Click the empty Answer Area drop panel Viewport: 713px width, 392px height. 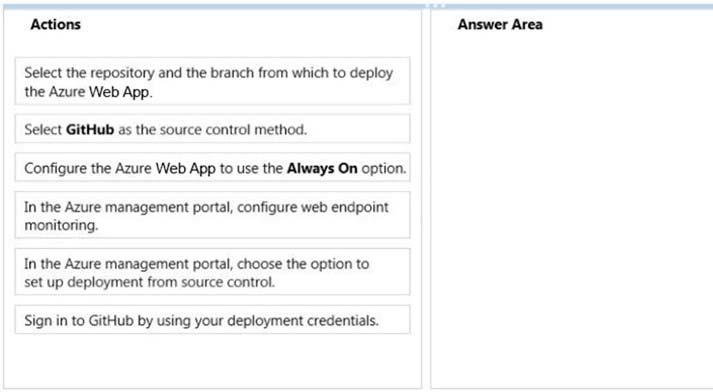pyautogui.click(x=572, y=211)
